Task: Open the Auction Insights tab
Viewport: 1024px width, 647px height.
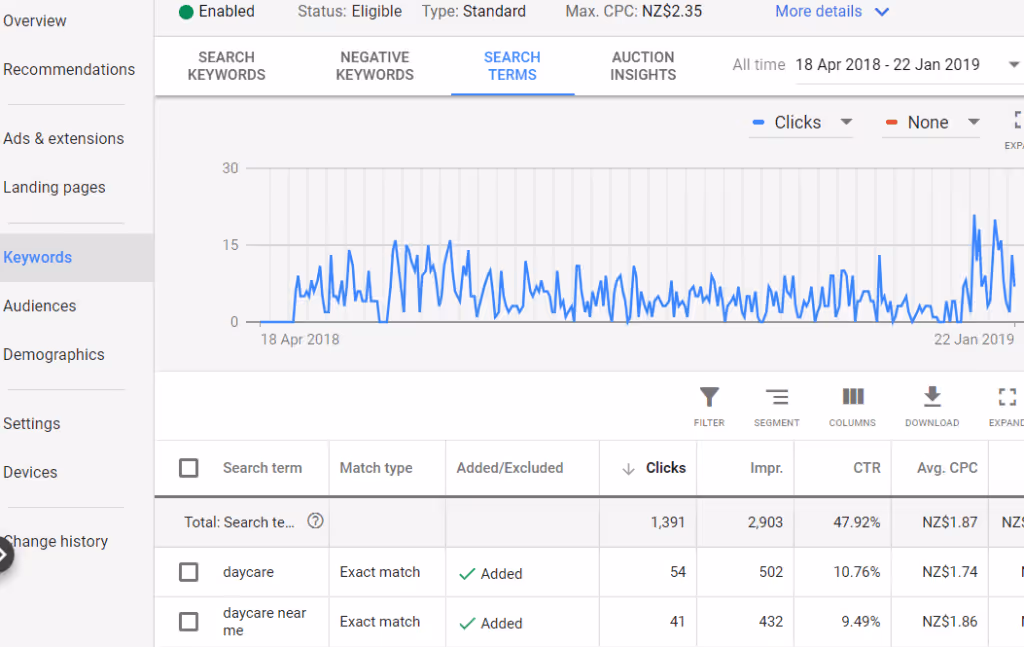Action: (x=643, y=65)
